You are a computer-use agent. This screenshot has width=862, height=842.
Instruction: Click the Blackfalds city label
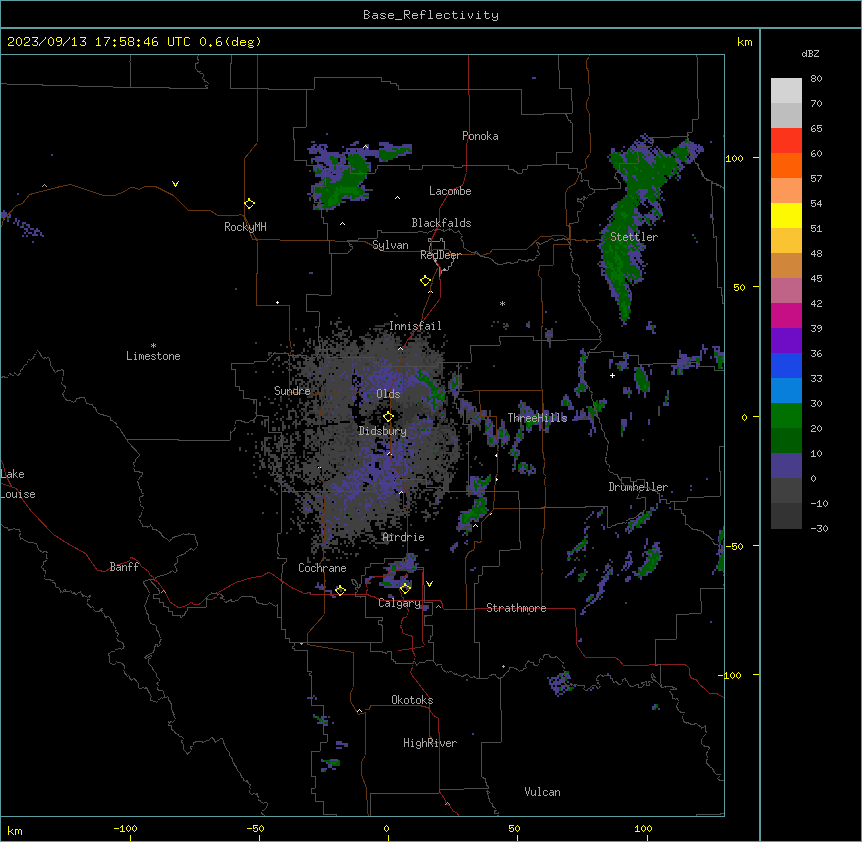coord(441,223)
